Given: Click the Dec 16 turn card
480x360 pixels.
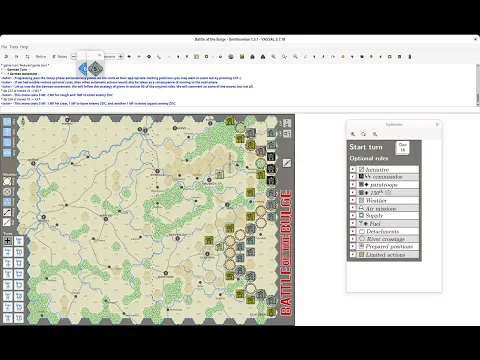Looking at the screenshot, I should [x=402, y=147].
